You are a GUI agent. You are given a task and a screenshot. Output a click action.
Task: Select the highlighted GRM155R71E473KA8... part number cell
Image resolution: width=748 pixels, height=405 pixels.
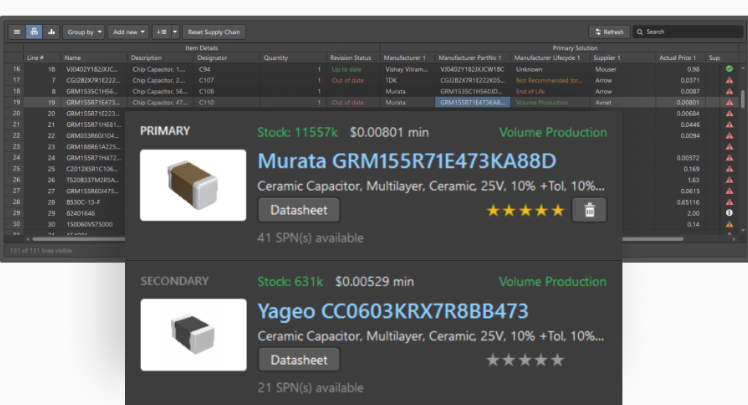click(472, 102)
